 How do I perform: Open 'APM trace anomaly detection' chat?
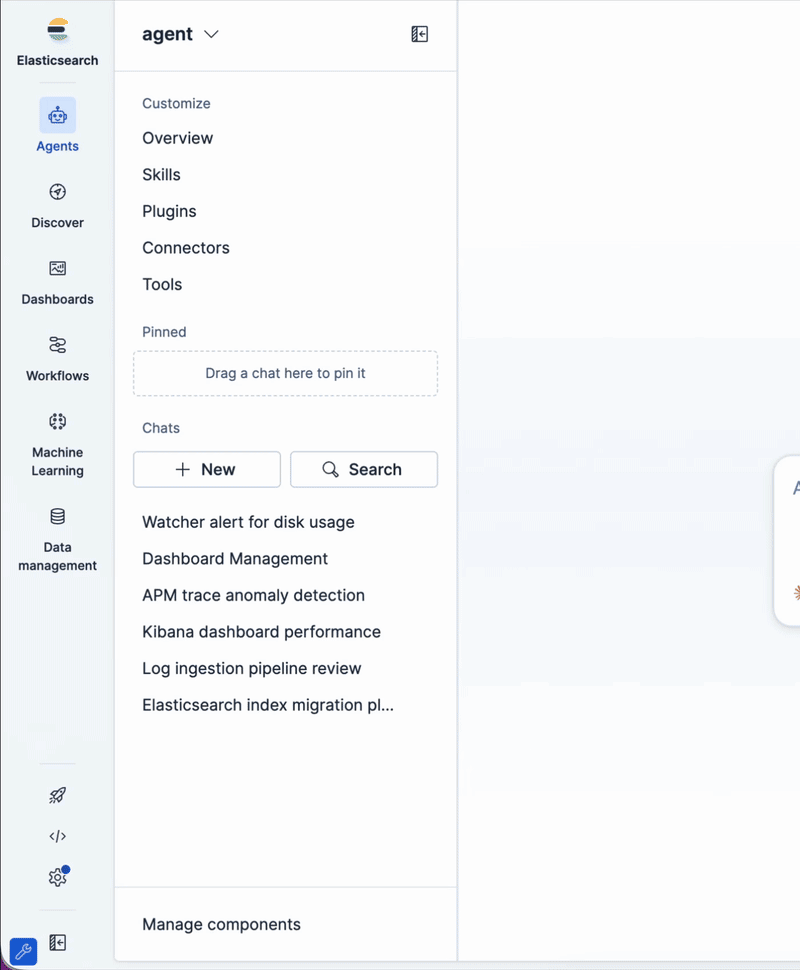point(254,595)
